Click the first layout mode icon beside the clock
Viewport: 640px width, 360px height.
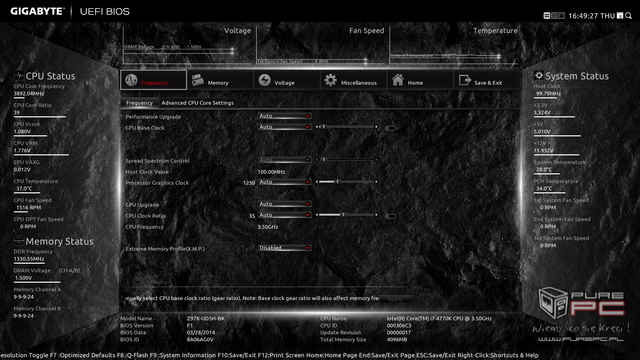click(547, 16)
